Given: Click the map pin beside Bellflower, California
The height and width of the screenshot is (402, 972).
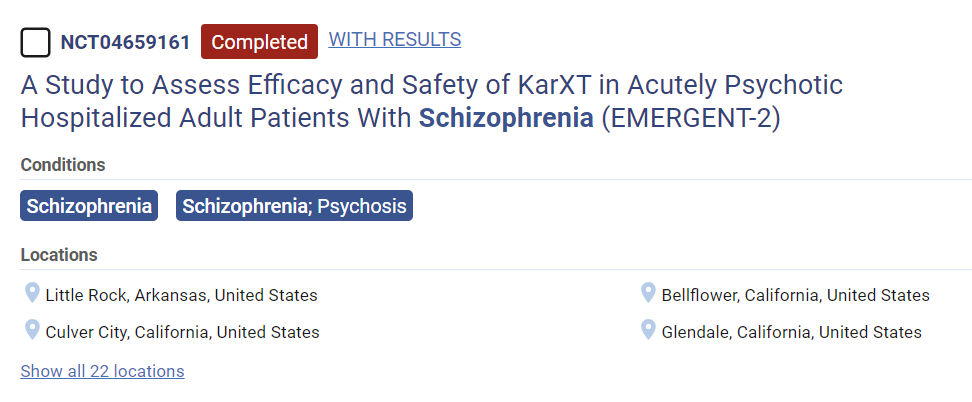Looking at the screenshot, I should pos(648,294).
